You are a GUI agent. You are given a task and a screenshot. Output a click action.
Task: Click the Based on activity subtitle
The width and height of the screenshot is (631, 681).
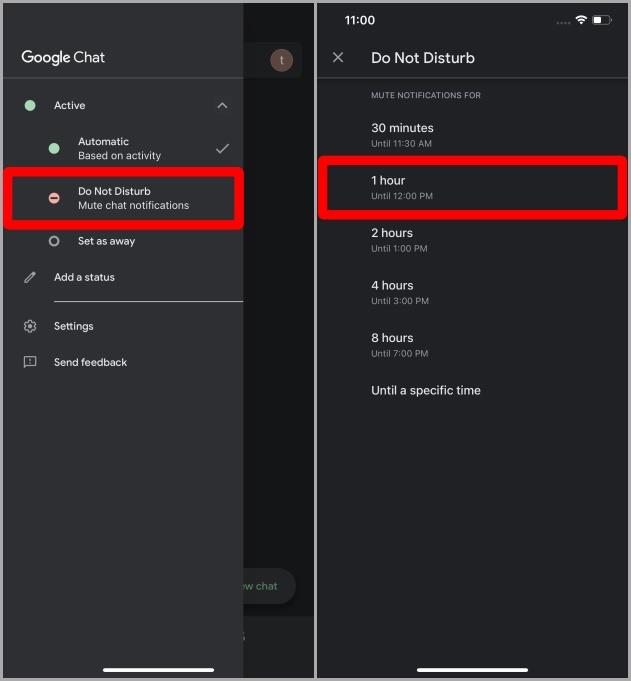point(119,155)
